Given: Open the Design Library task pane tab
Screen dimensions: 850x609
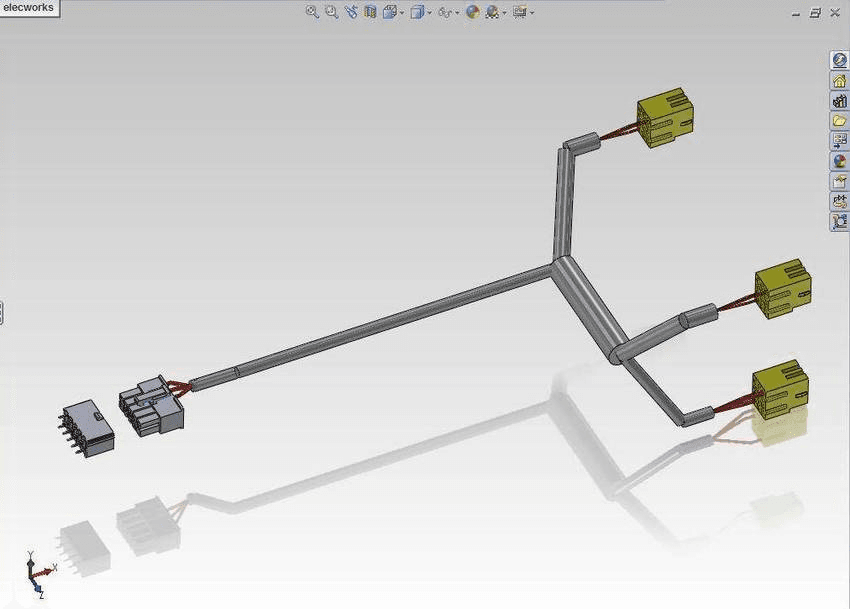Looking at the screenshot, I should (839, 101).
